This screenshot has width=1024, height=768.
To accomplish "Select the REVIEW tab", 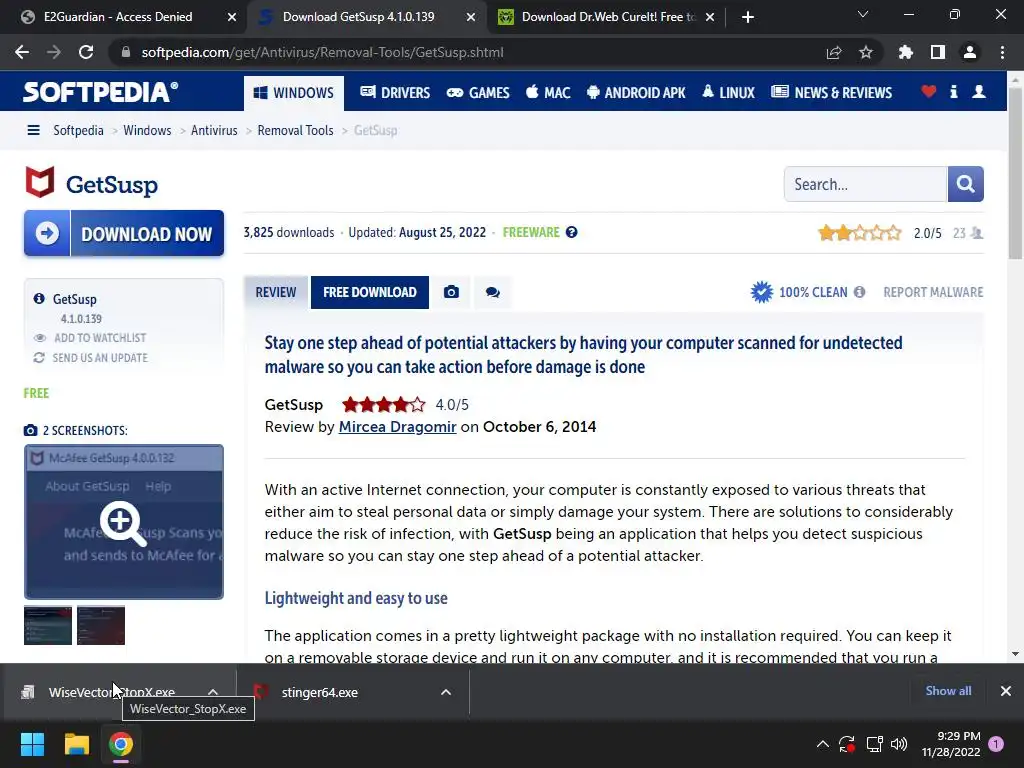I will (x=276, y=292).
